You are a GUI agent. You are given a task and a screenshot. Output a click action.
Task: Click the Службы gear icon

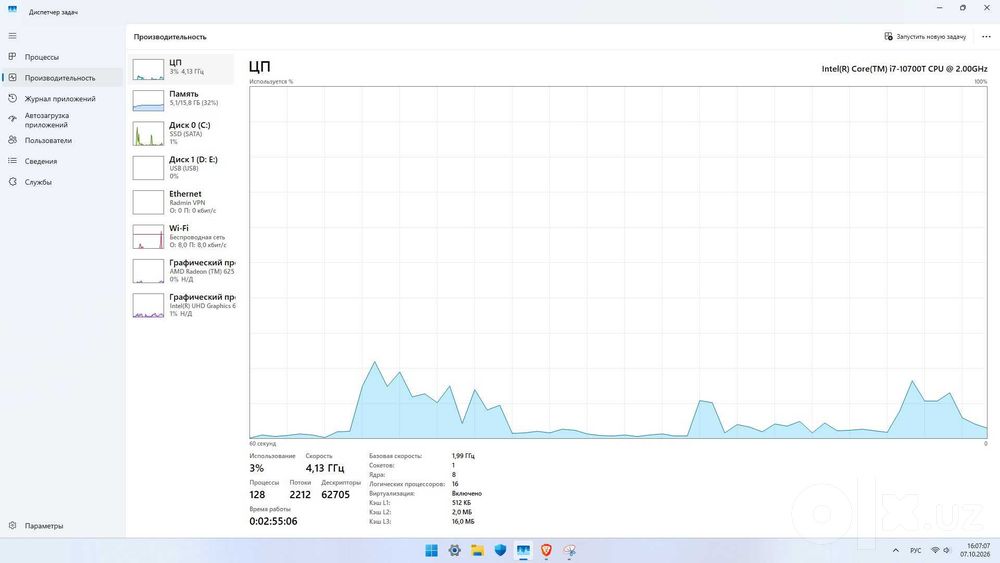point(12,182)
